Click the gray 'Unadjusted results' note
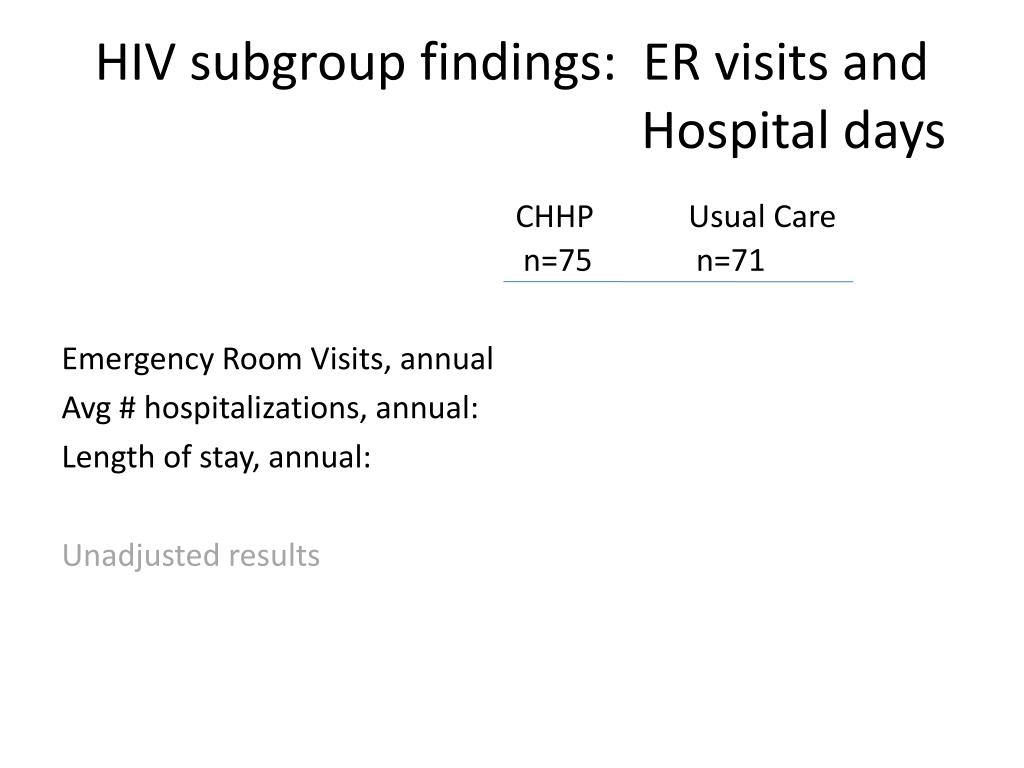The height and width of the screenshot is (768, 1024). coord(191,556)
